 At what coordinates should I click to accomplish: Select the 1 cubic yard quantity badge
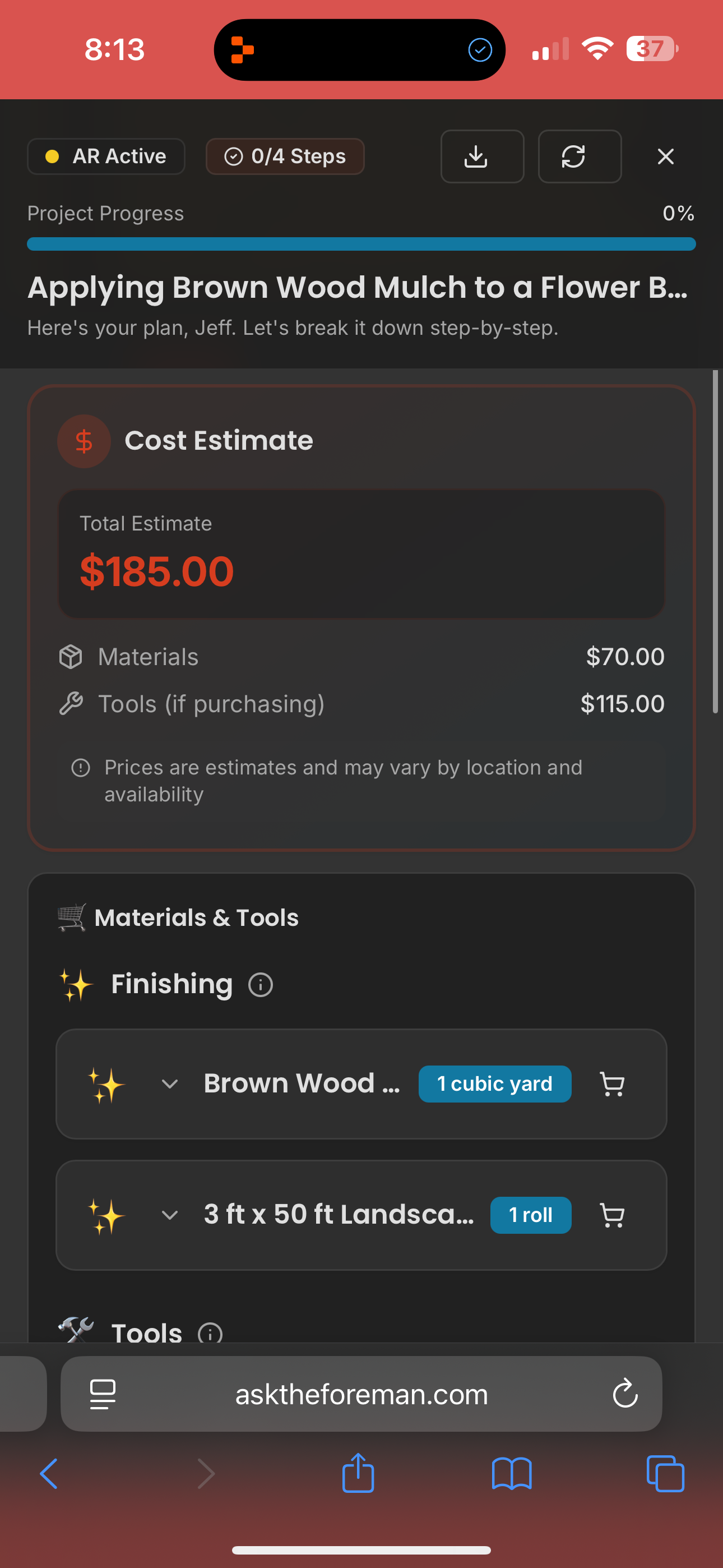(495, 1083)
